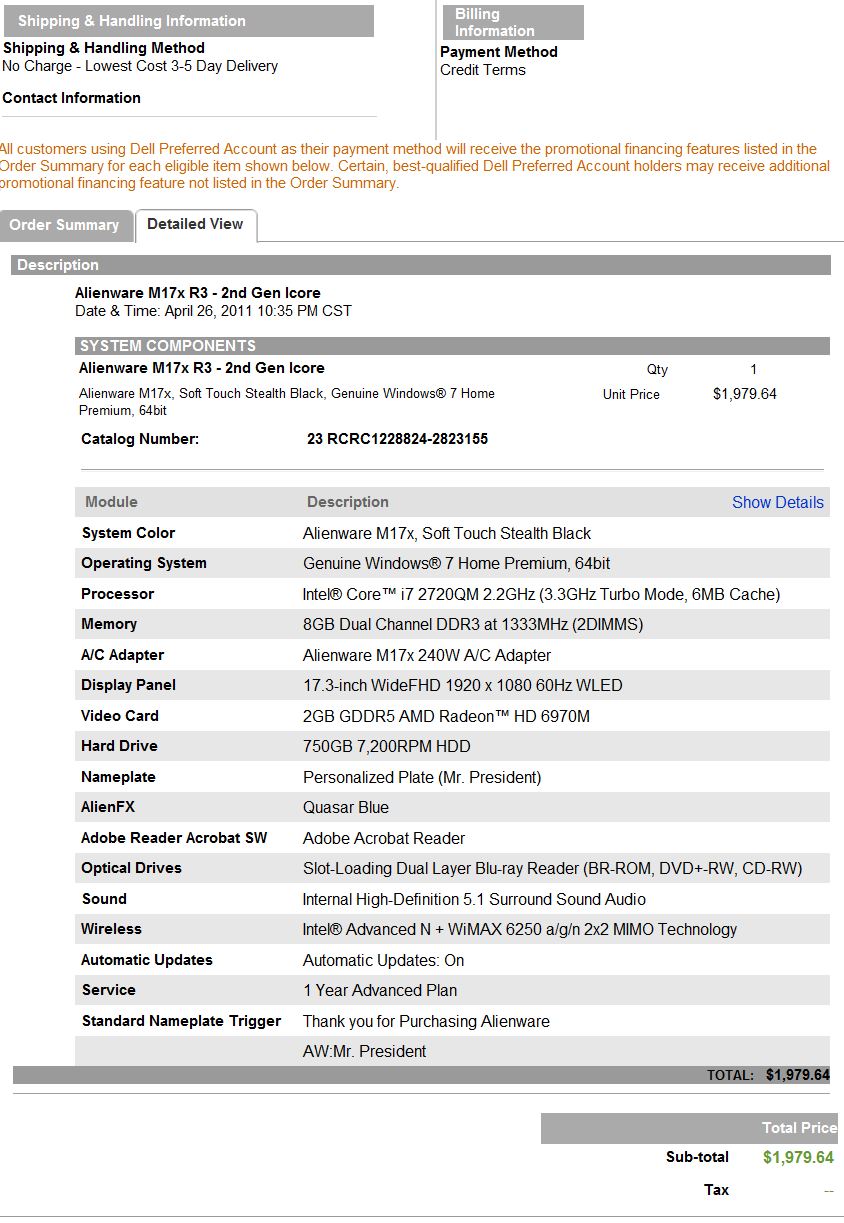Click the "Sub-total" label
Image resolution: width=844 pixels, height=1223 pixels.
click(x=697, y=1157)
